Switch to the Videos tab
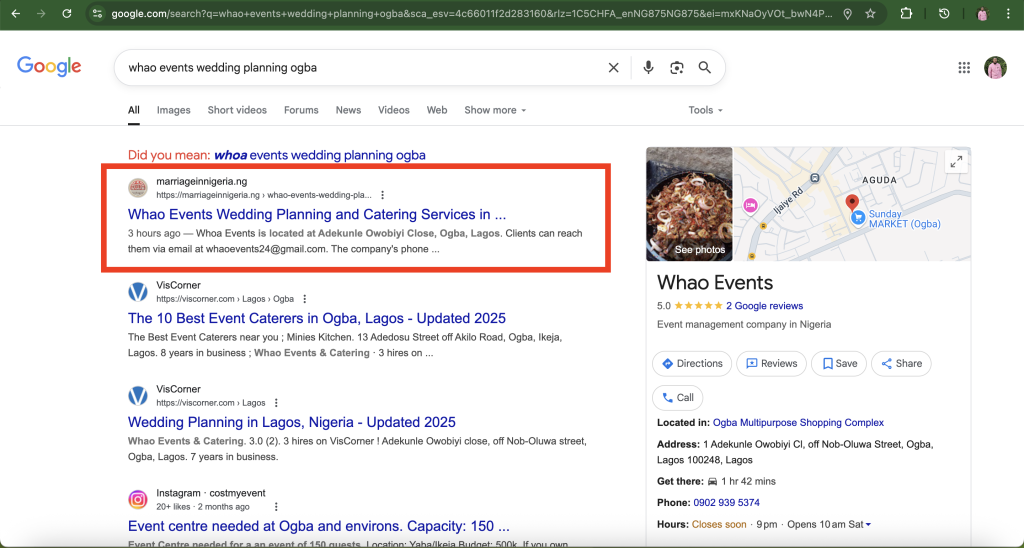 [394, 110]
